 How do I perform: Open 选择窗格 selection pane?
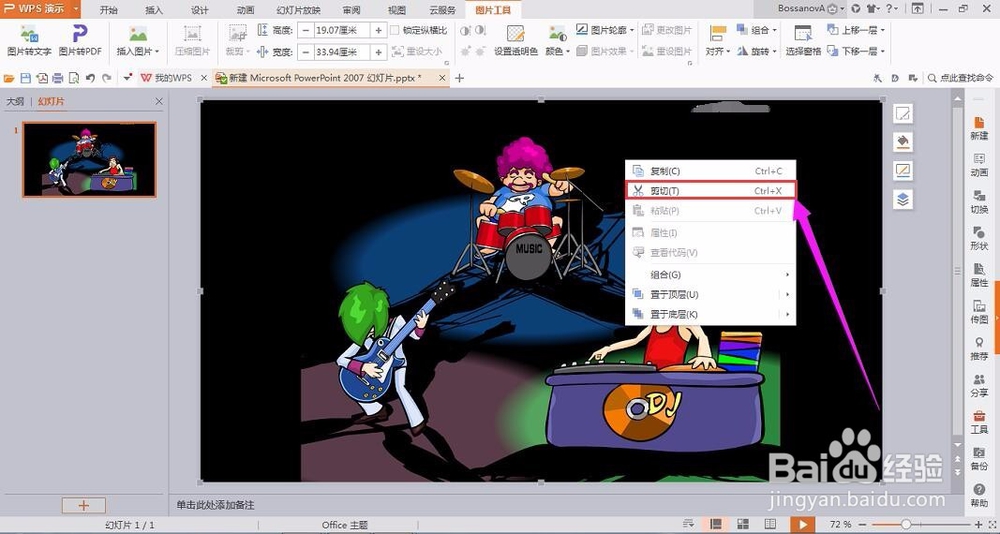[x=803, y=41]
